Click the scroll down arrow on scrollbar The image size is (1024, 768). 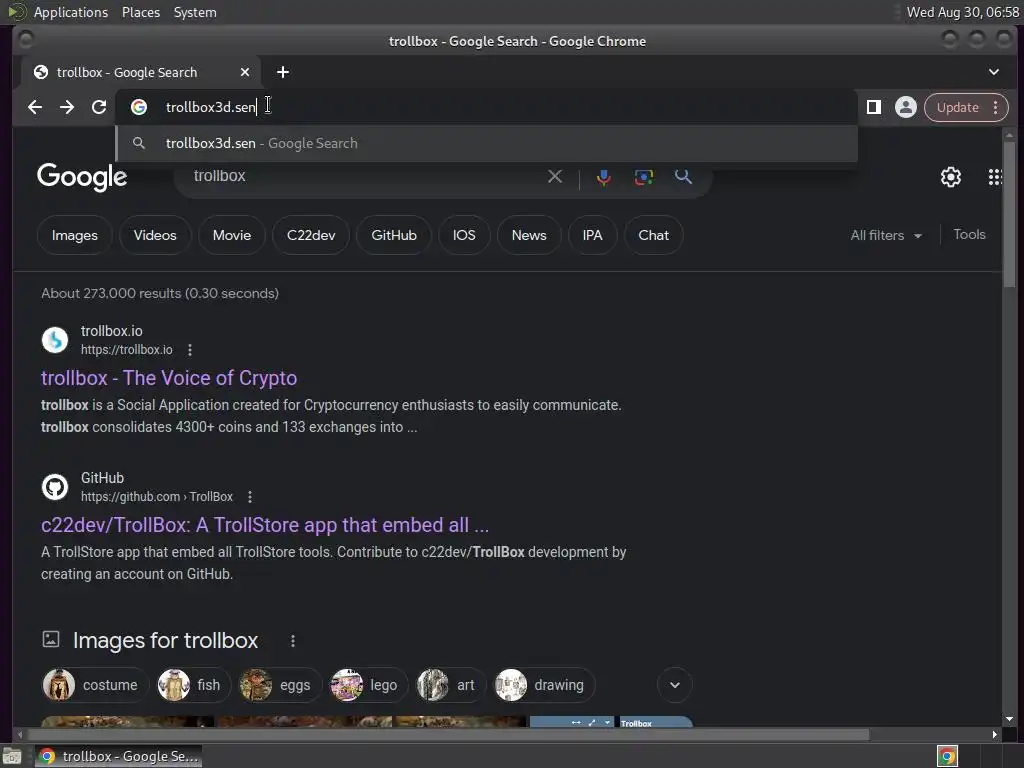[x=1010, y=719]
